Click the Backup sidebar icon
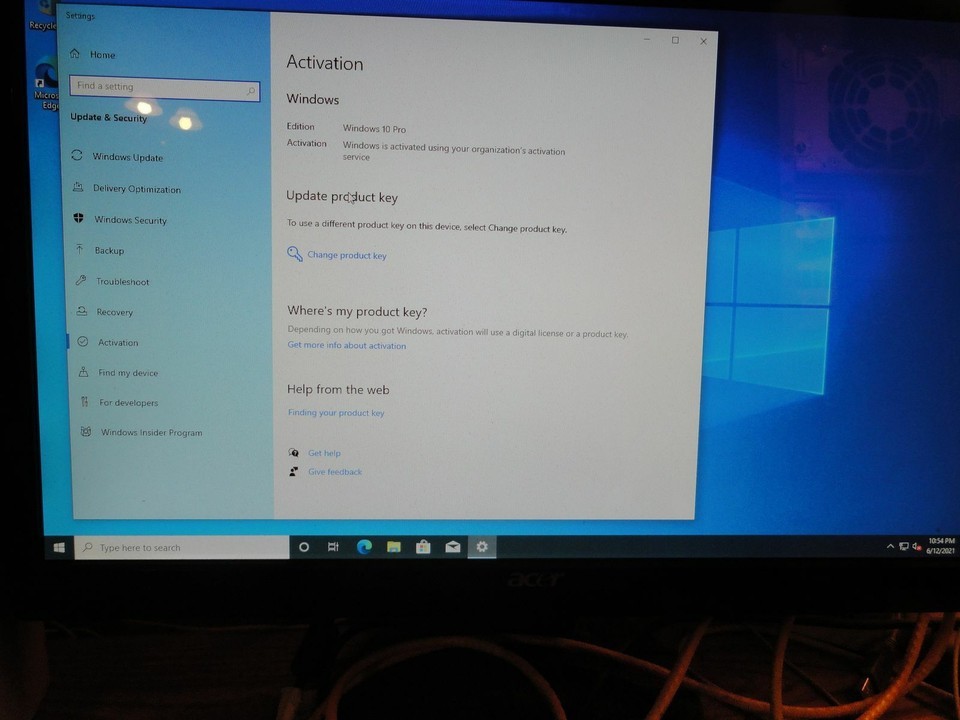Screen dimensions: 960x720 tap(79, 250)
